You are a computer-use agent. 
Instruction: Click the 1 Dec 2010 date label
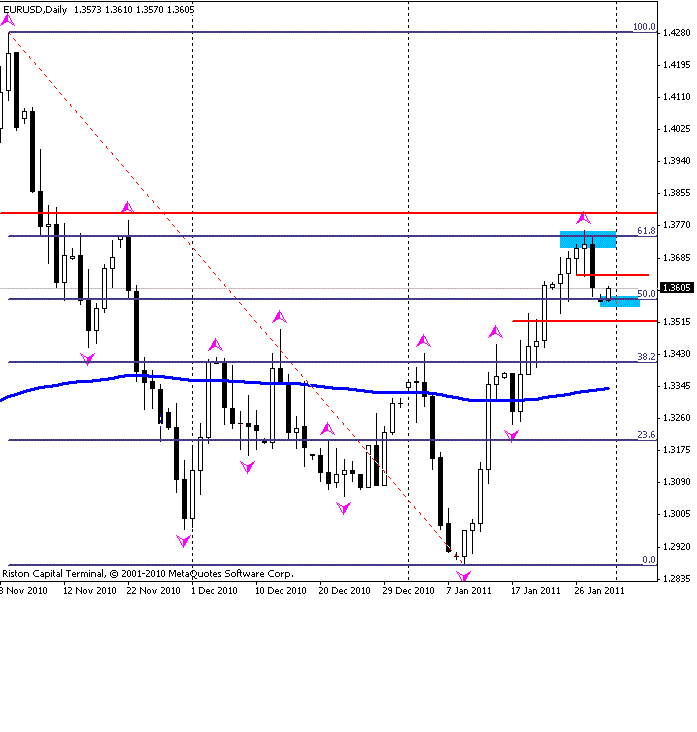click(x=214, y=591)
